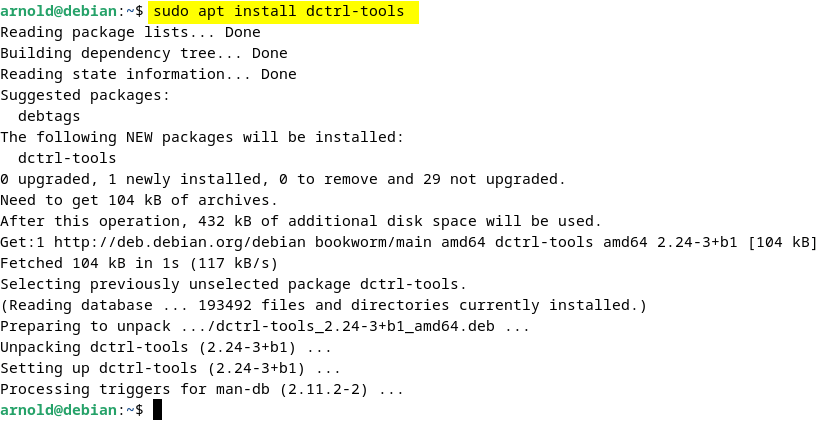Viewport: 816px width, 421px height.
Task: Click the 'Fetched 104 kB in 1s' line
Action: 140,263
